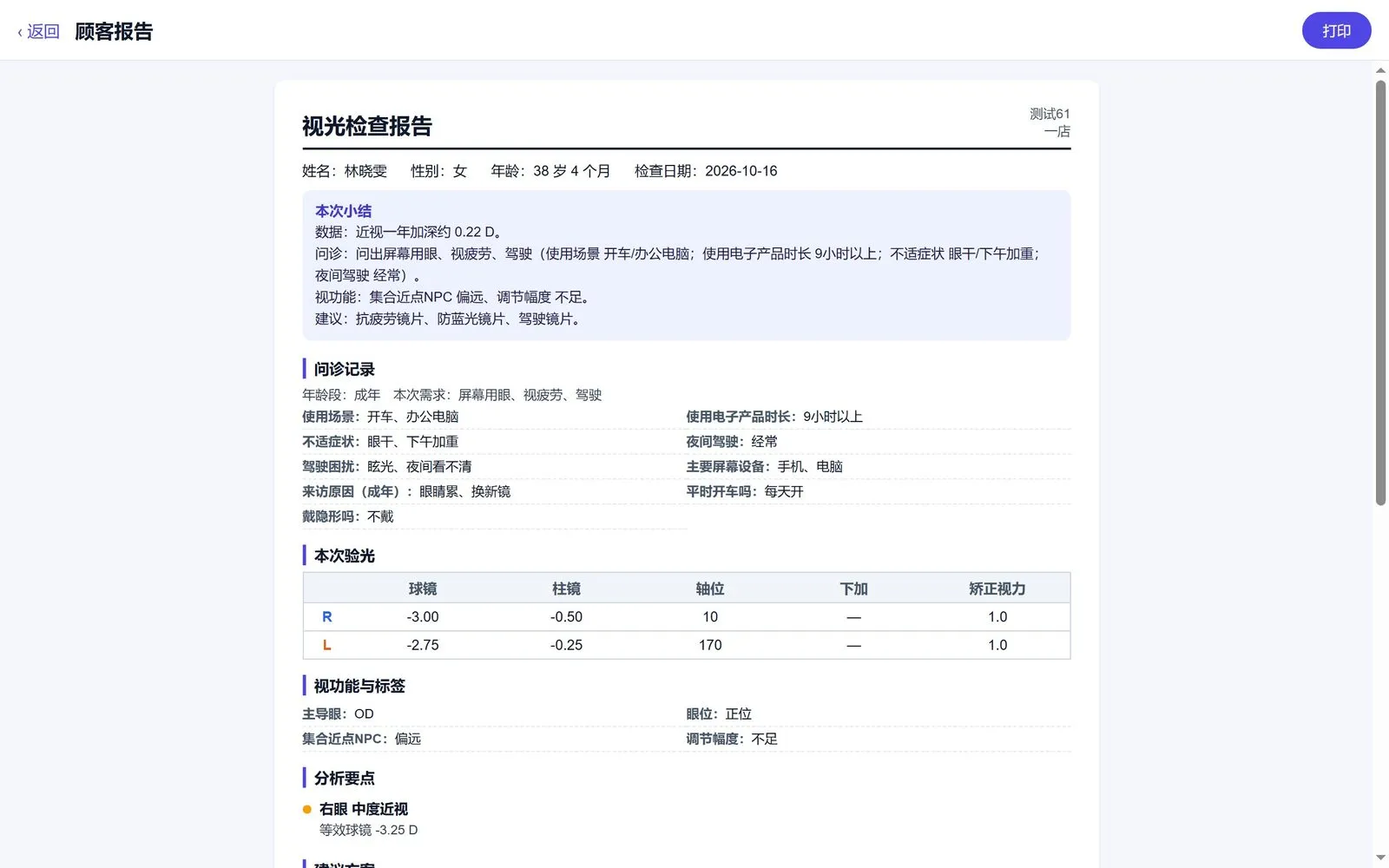Go back via the 返回 link
1389x868 pixels.
click(38, 31)
